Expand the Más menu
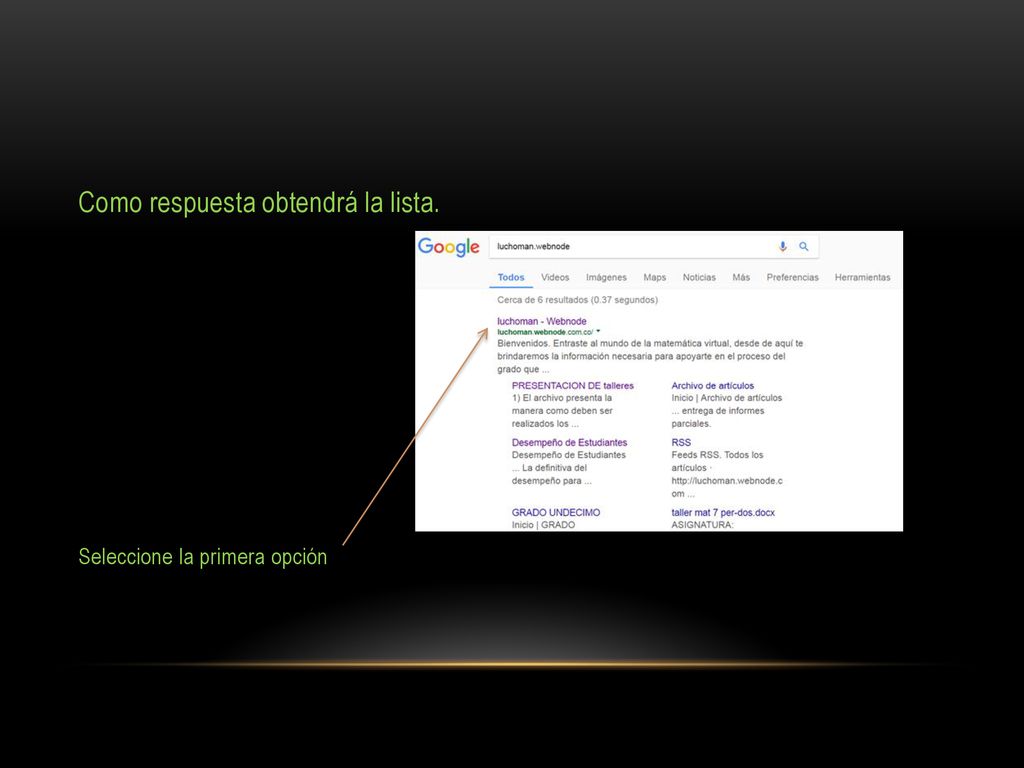The width and height of the screenshot is (1024, 768). [741, 277]
